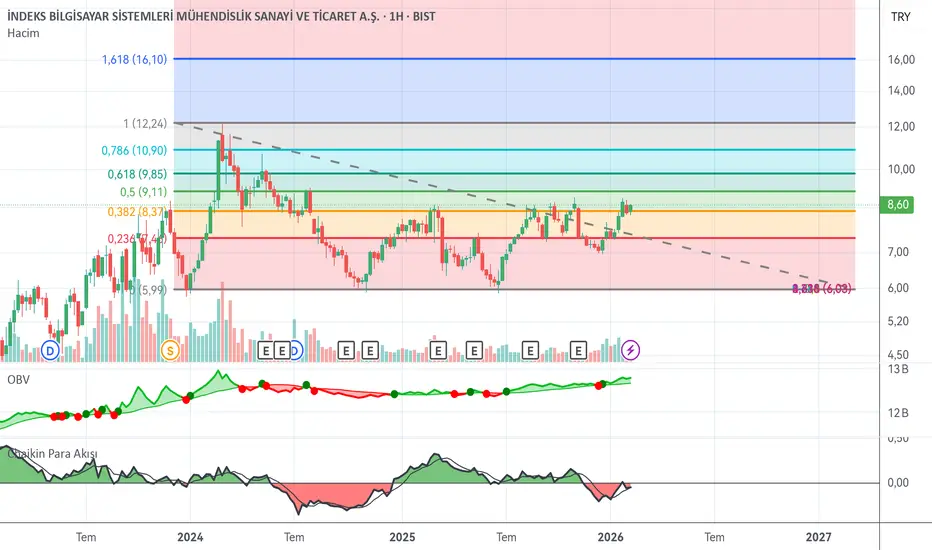Click the blue D dividend marker near chart start
This screenshot has width=932, height=550.
(51, 351)
